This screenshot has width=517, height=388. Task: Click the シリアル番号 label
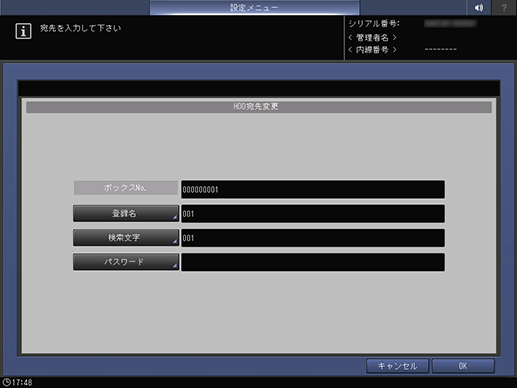coord(374,24)
